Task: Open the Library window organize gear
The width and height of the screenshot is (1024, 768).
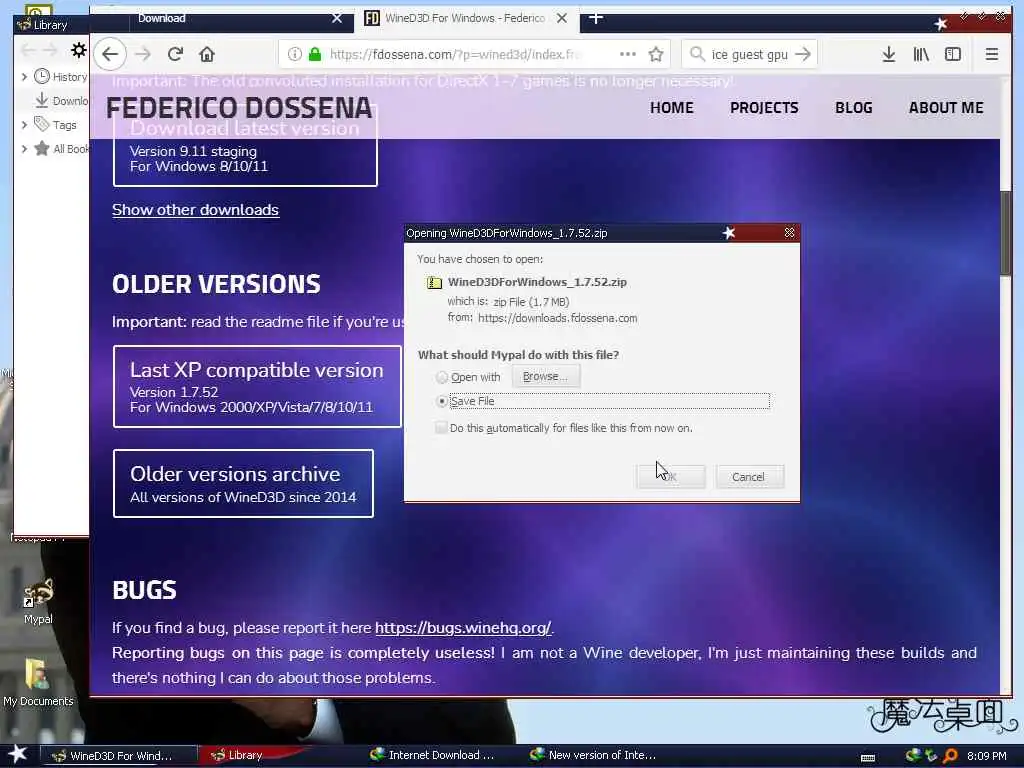Action: [78, 50]
